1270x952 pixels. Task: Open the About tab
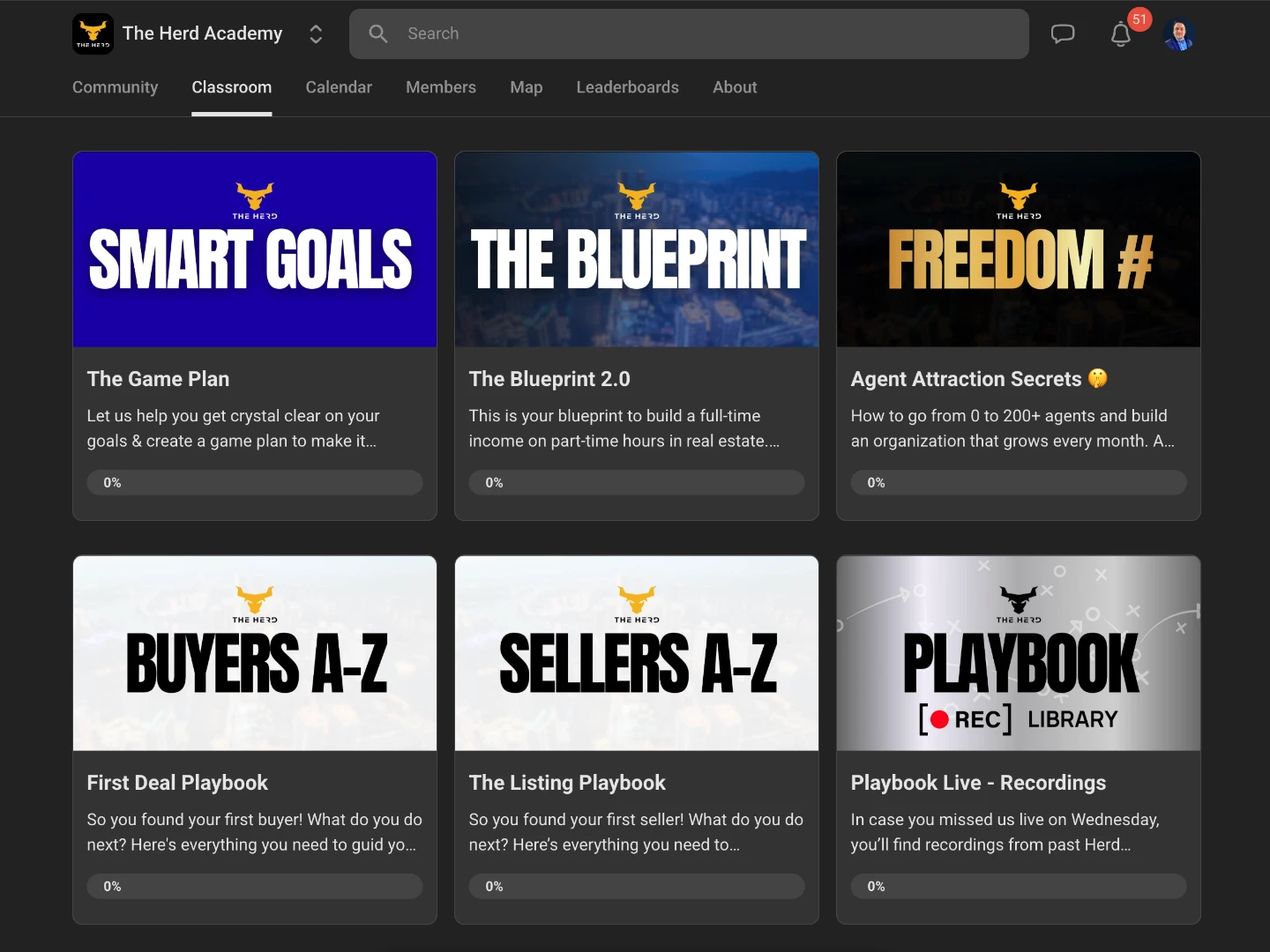coord(735,87)
